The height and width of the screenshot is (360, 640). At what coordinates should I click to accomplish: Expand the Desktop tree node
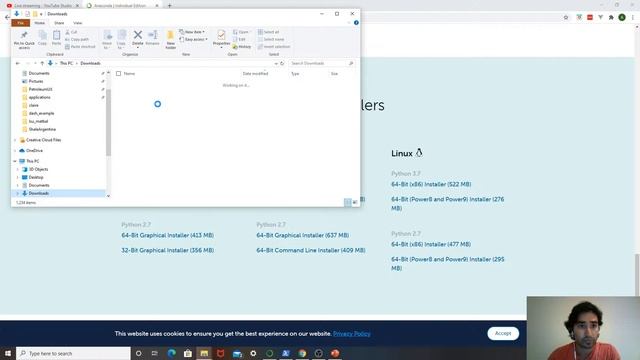click(x=18, y=177)
